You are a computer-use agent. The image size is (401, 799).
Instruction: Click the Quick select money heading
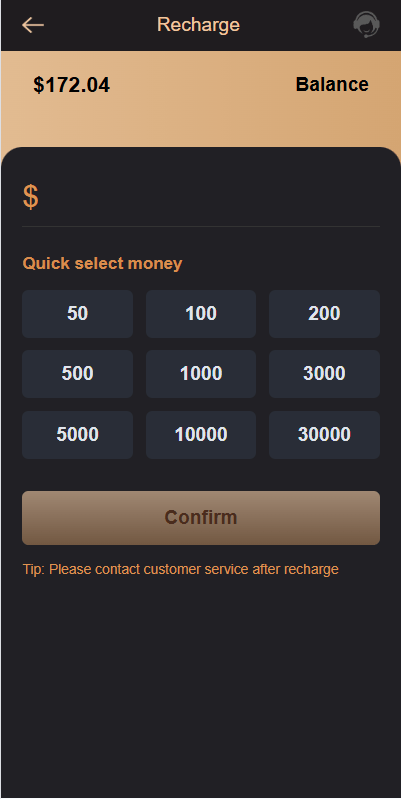pos(102,263)
